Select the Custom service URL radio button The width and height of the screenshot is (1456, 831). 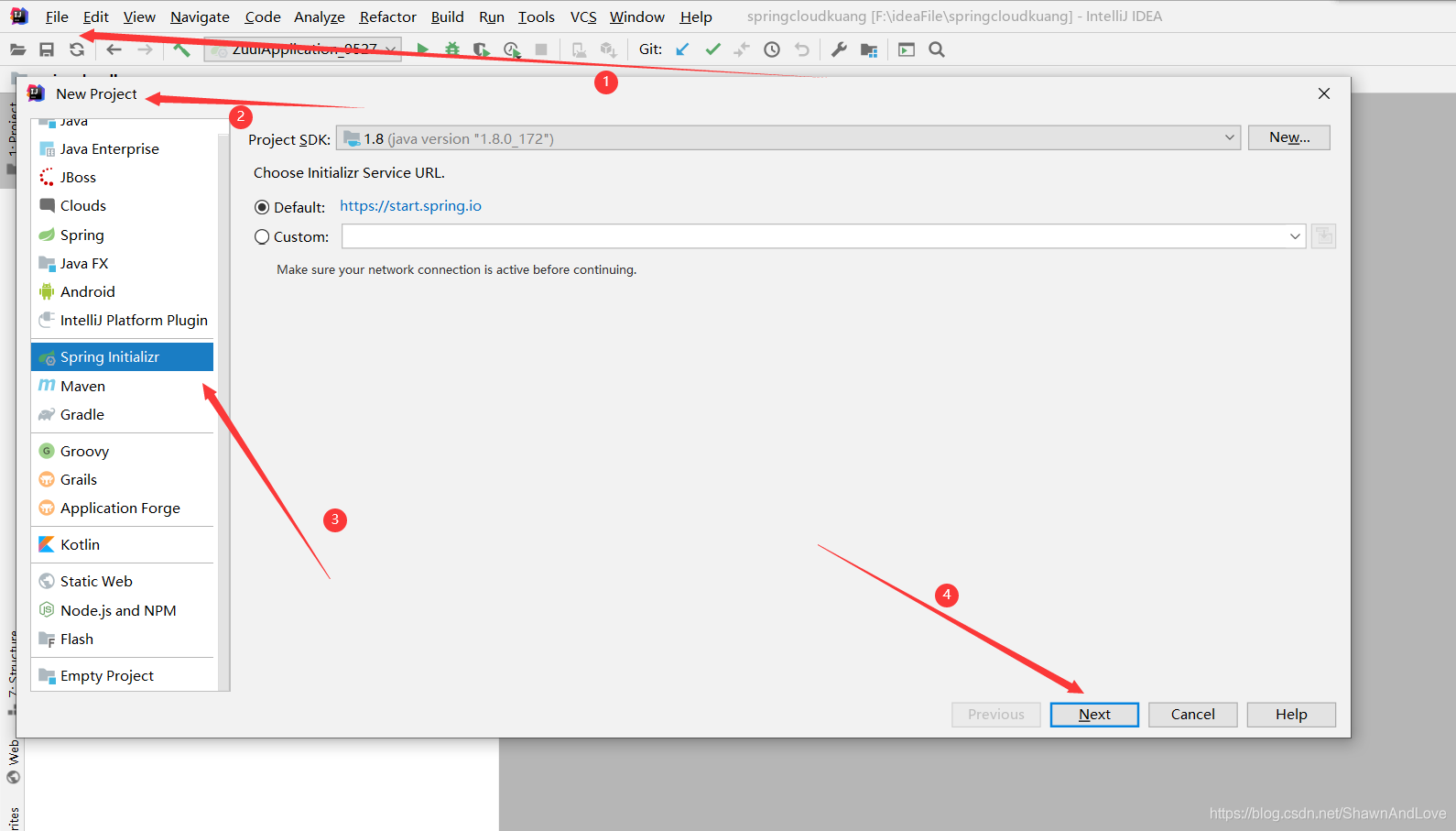(x=262, y=236)
